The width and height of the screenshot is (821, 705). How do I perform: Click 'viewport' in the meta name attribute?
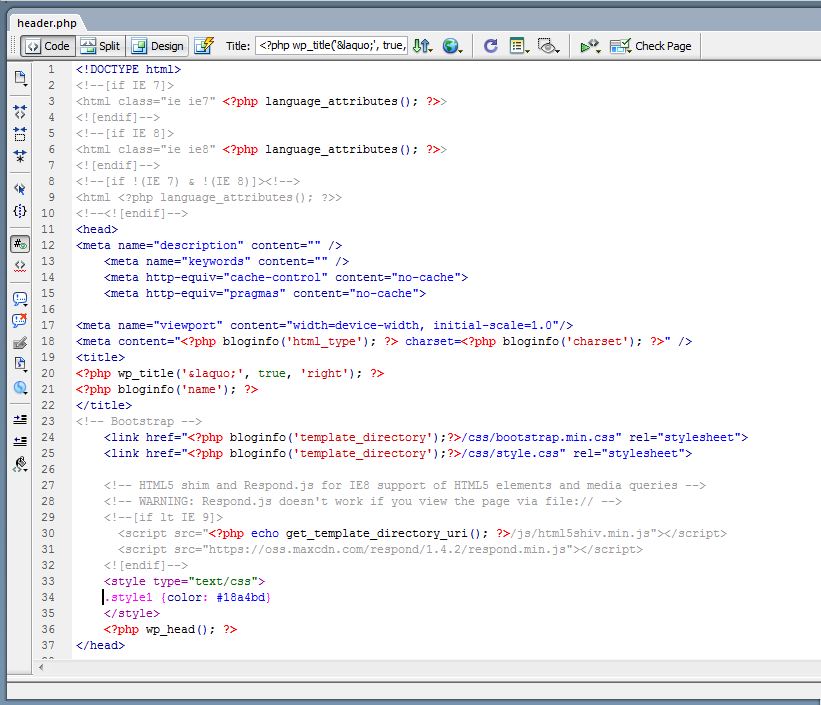tap(188, 325)
